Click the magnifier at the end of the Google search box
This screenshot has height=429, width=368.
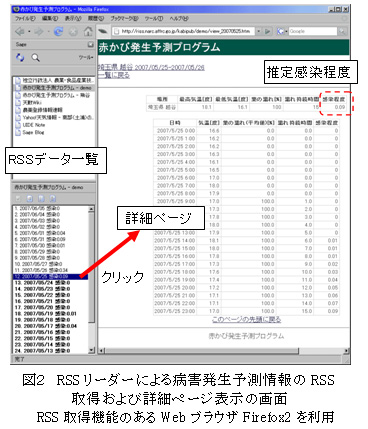(x=342, y=31)
